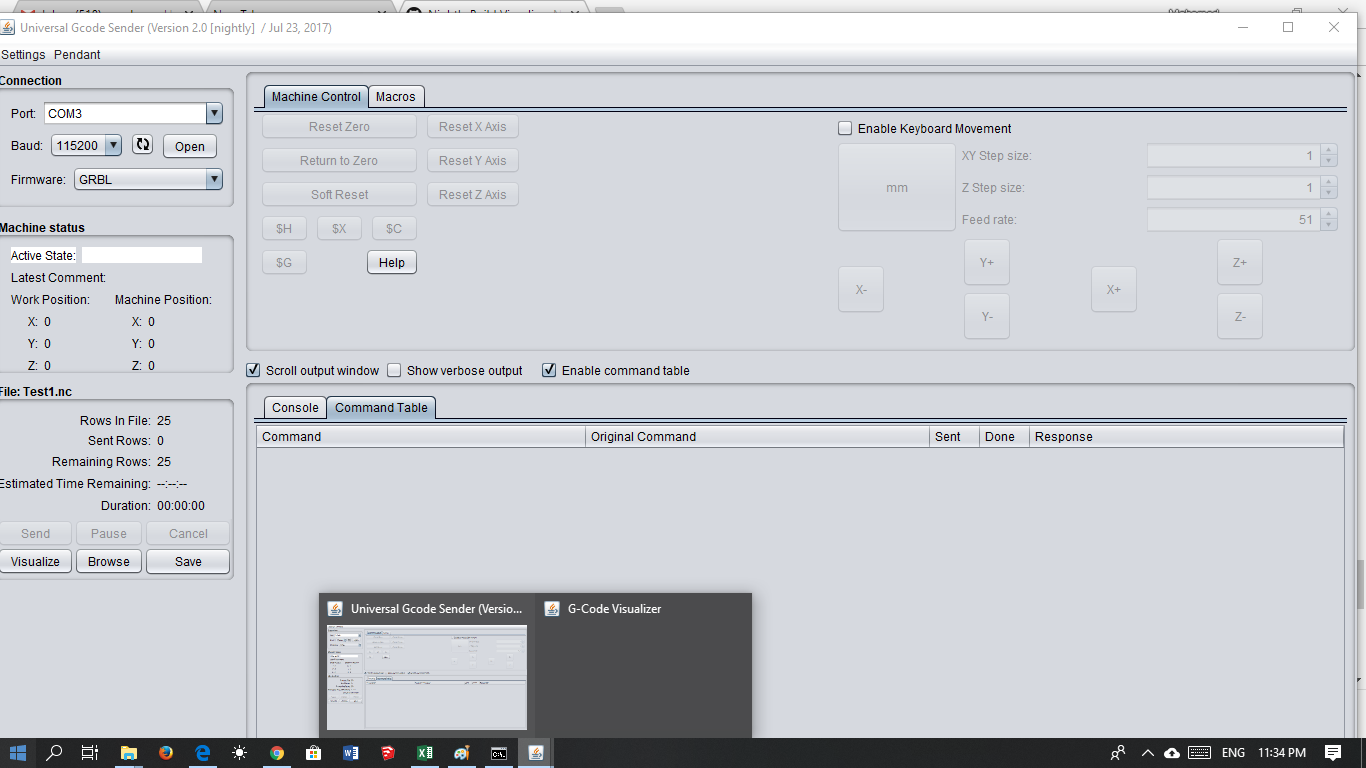The height and width of the screenshot is (768, 1366).
Task: Click Browse to choose file
Action: point(109,561)
